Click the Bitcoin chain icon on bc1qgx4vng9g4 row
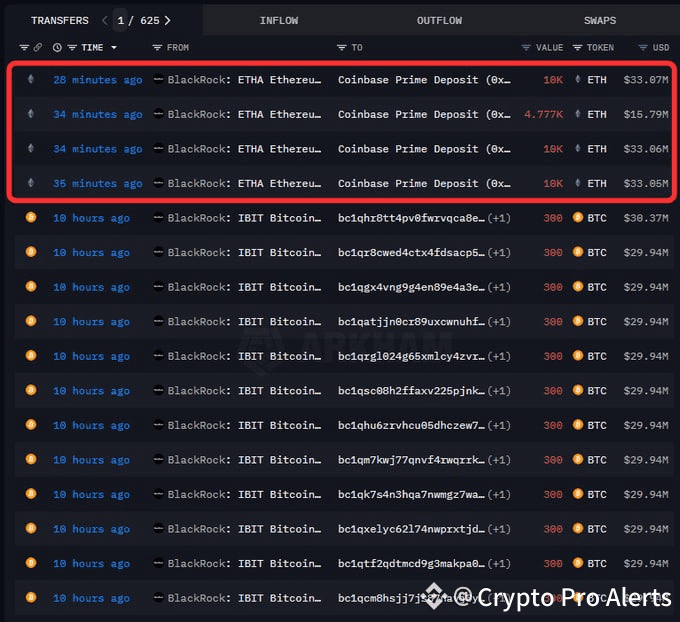680x622 pixels. (x=31, y=287)
